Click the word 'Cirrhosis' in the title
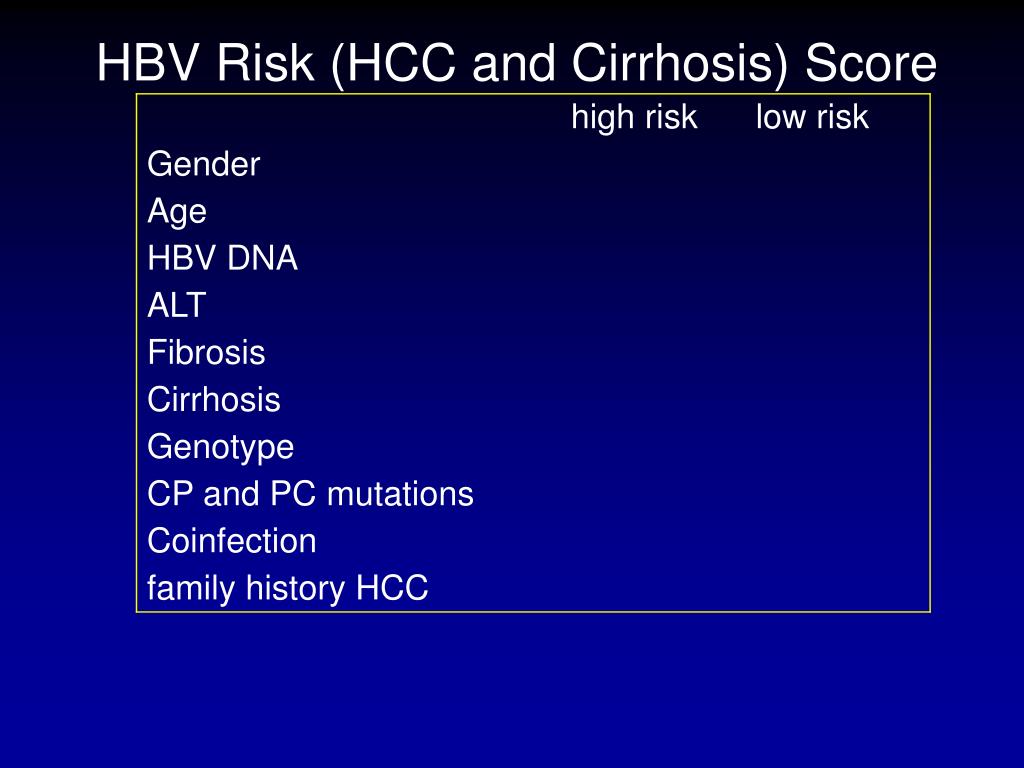 coord(680,63)
